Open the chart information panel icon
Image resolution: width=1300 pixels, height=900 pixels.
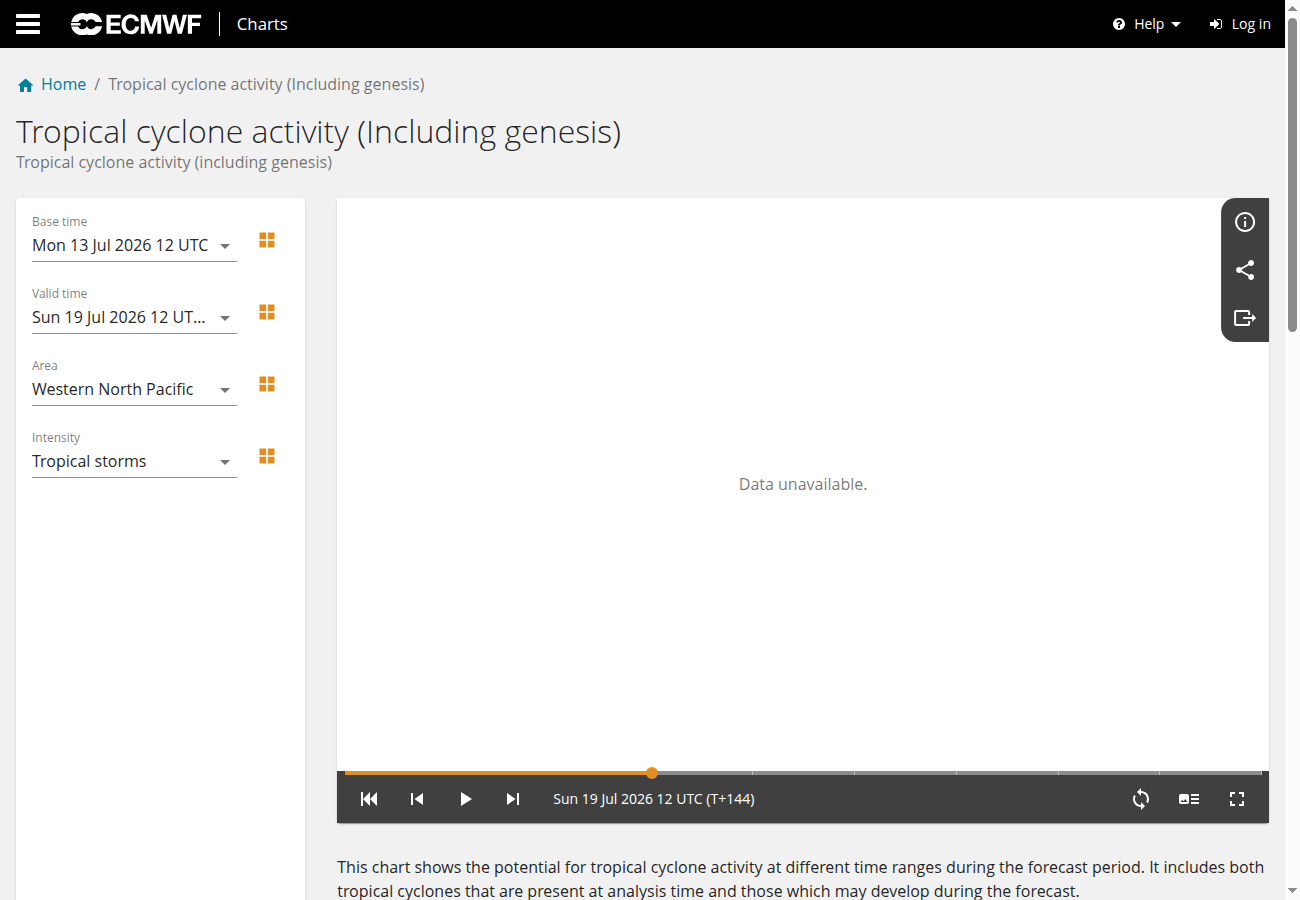1245,222
